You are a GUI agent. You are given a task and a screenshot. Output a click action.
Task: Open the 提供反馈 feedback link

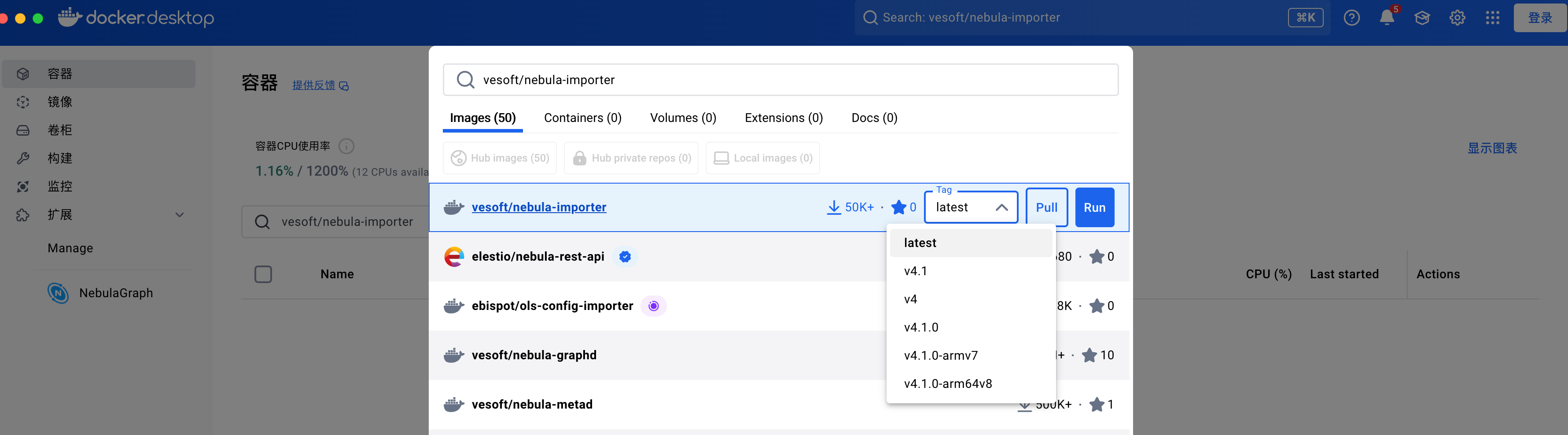[x=313, y=85]
